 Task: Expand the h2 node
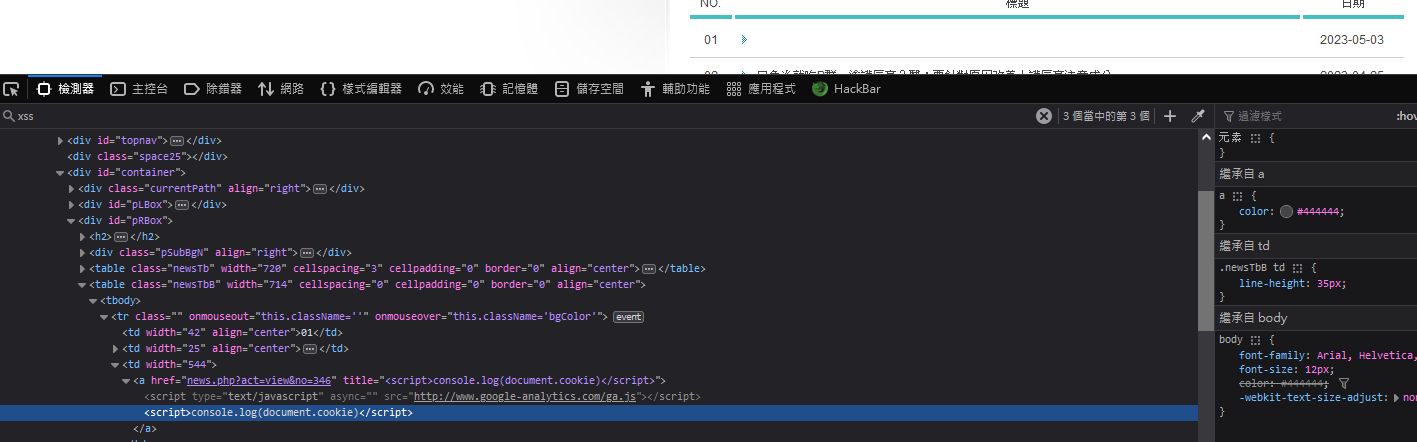pos(82,237)
